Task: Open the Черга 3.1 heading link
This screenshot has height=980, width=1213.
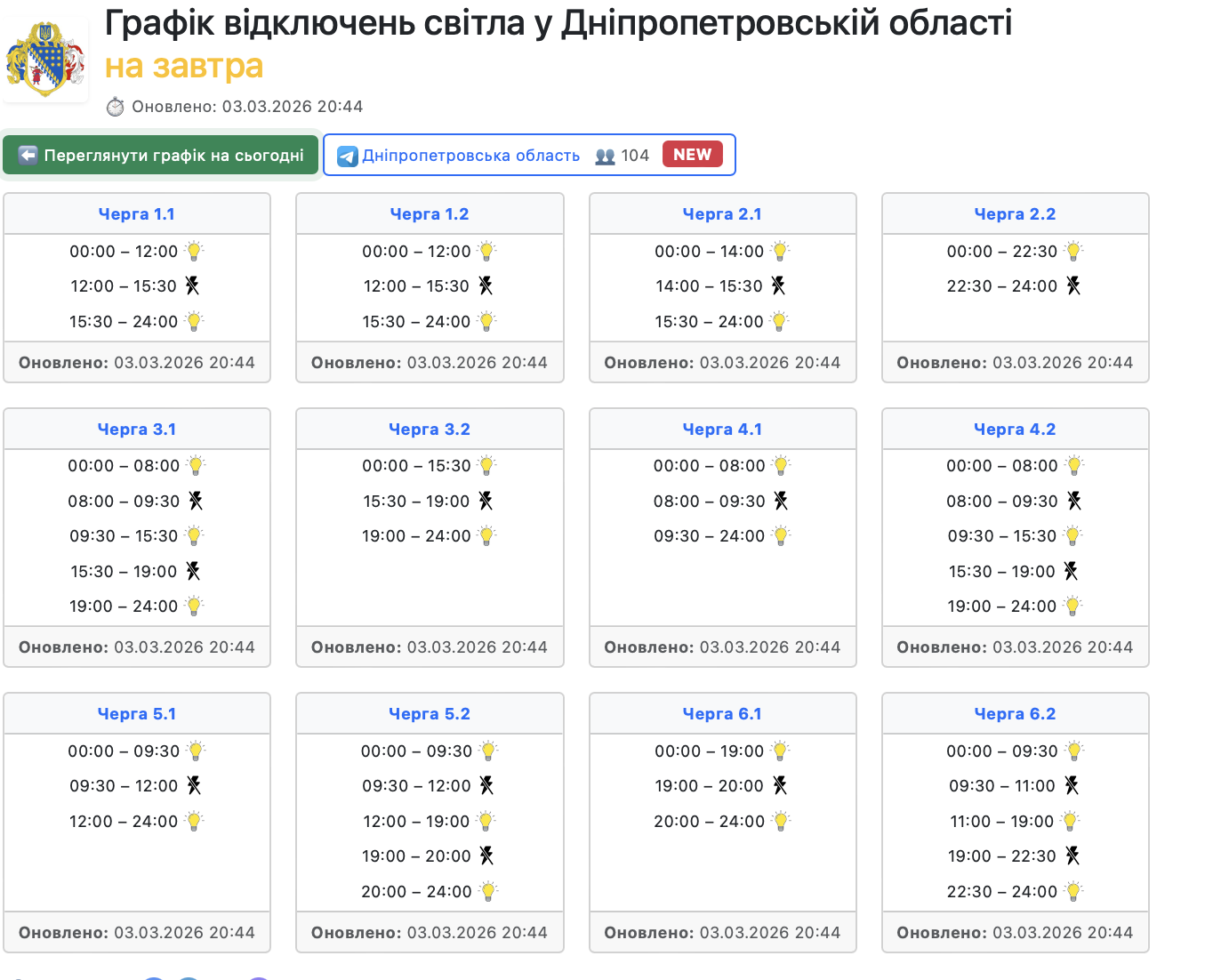Action: tap(137, 430)
